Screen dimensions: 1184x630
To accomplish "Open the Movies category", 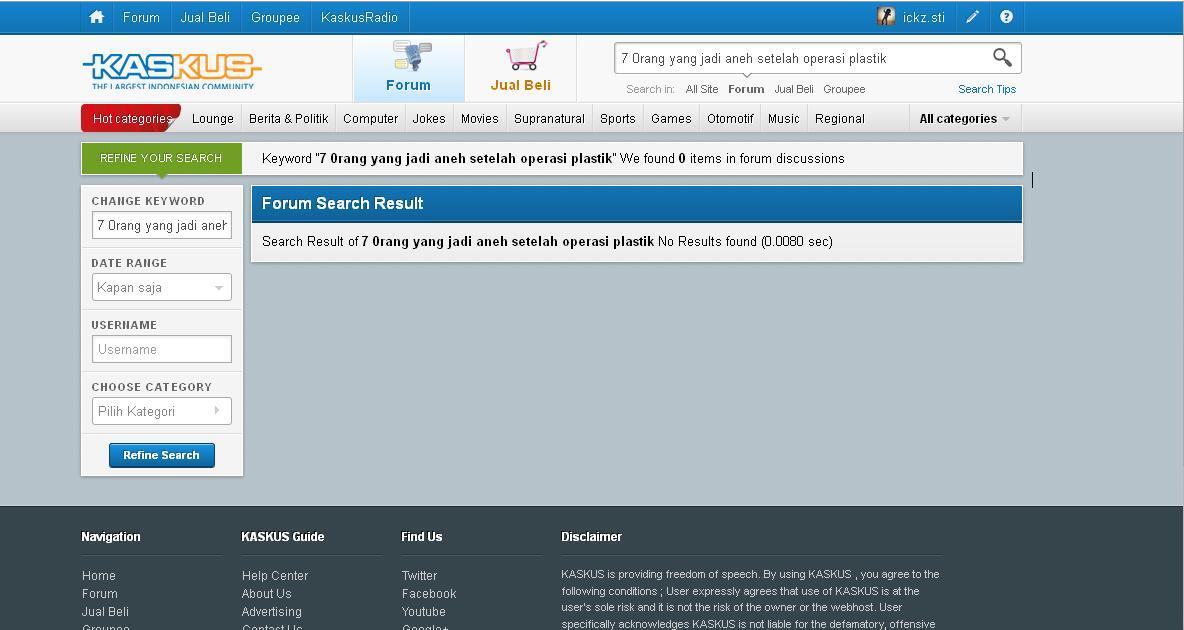I will click(x=479, y=119).
